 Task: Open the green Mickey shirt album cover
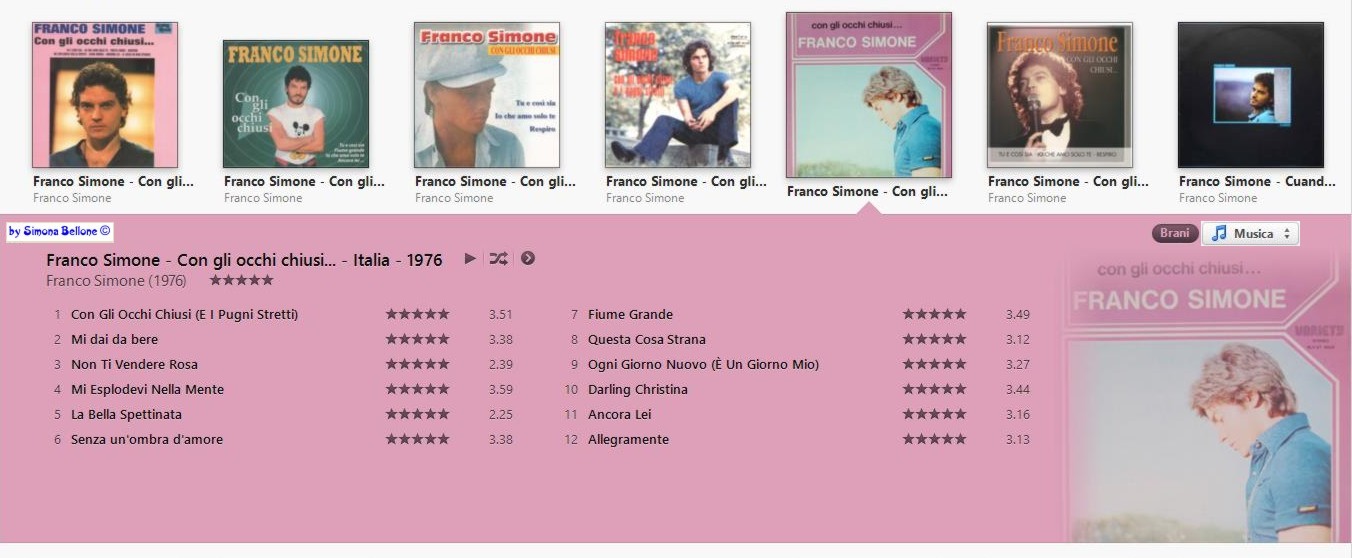pos(296,103)
